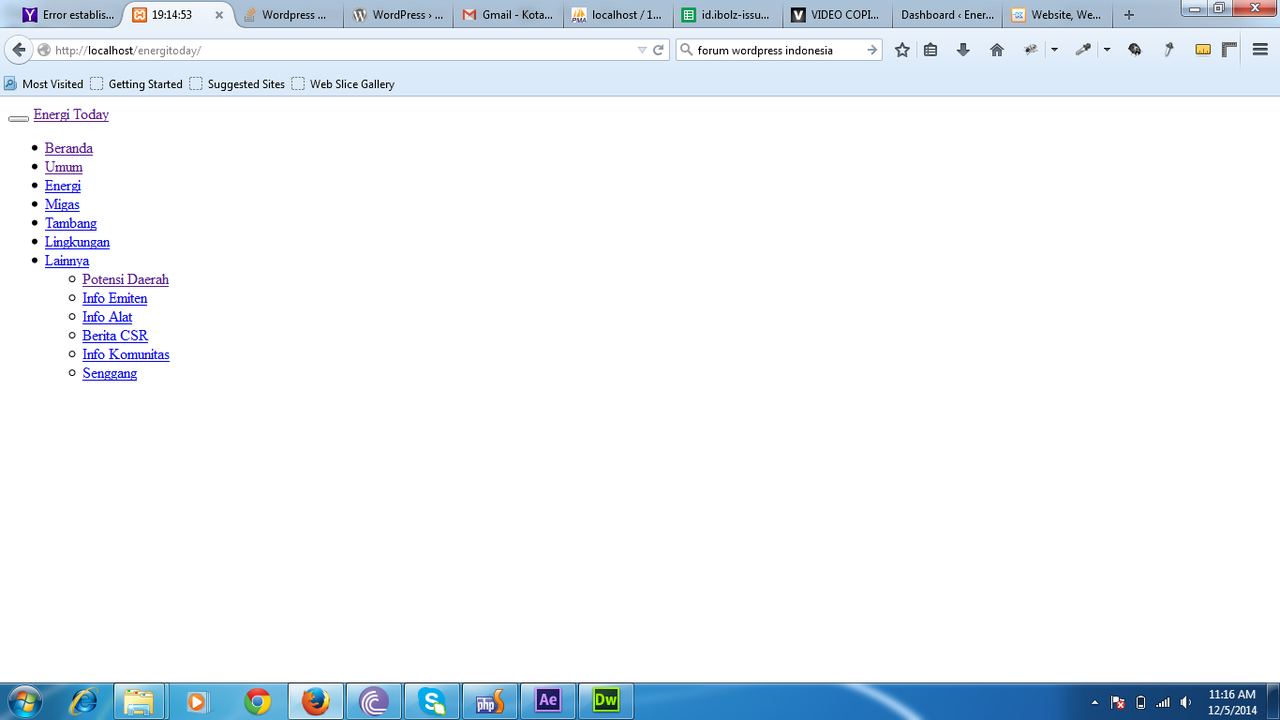This screenshot has width=1280, height=720.
Task: Click the Energi Today site link
Action: click(x=71, y=114)
